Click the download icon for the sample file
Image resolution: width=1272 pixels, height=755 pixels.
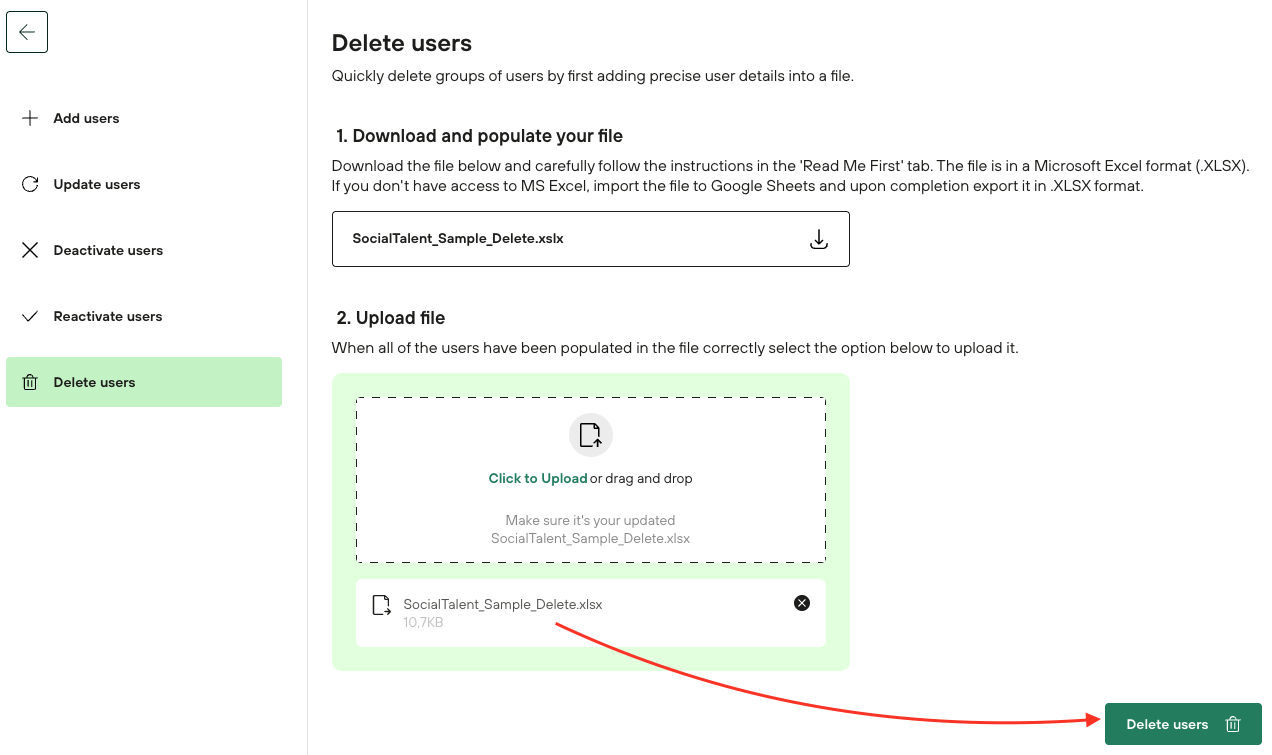click(818, 239)
